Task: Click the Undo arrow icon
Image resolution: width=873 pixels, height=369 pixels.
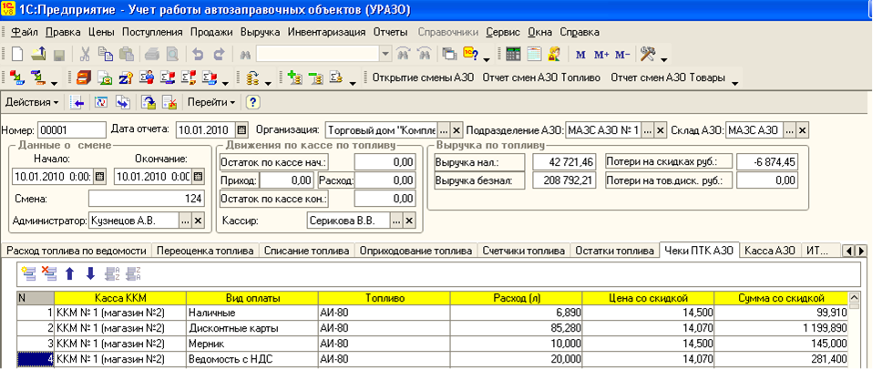Action: (198, 54)
